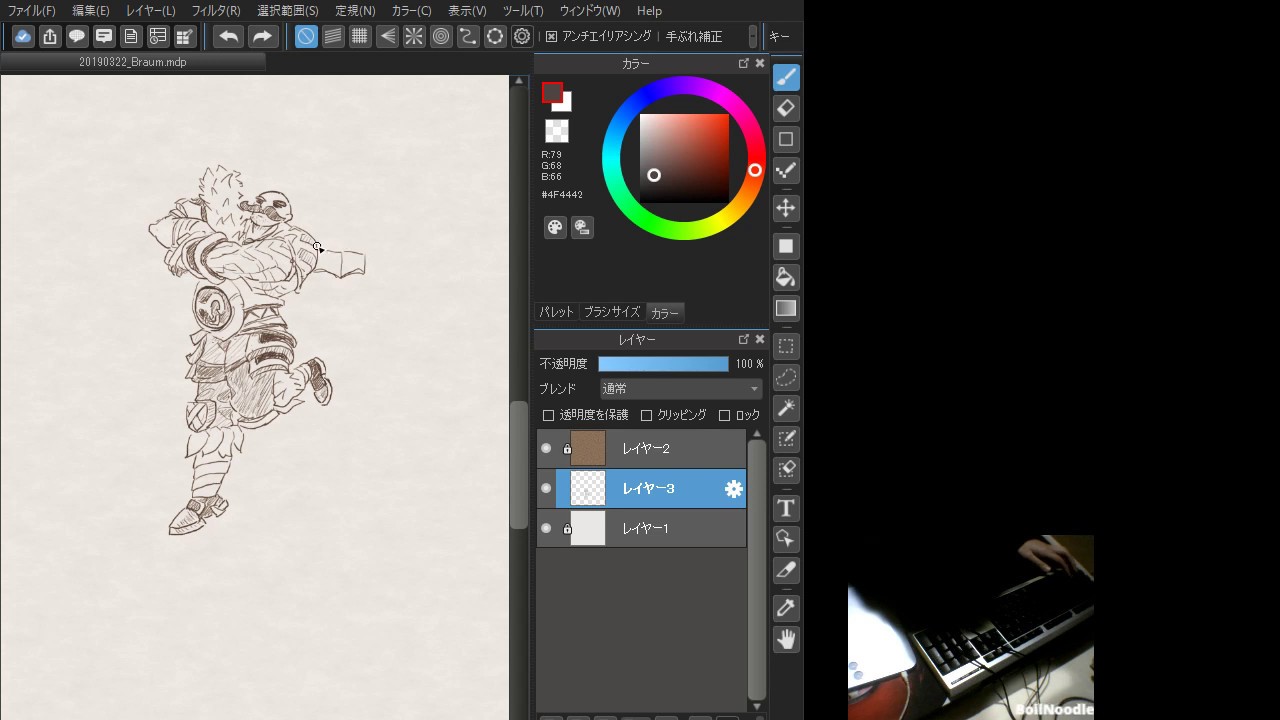Enable curve snap
Viewport: 1280px width, 720px height.
tap(468, 37)
